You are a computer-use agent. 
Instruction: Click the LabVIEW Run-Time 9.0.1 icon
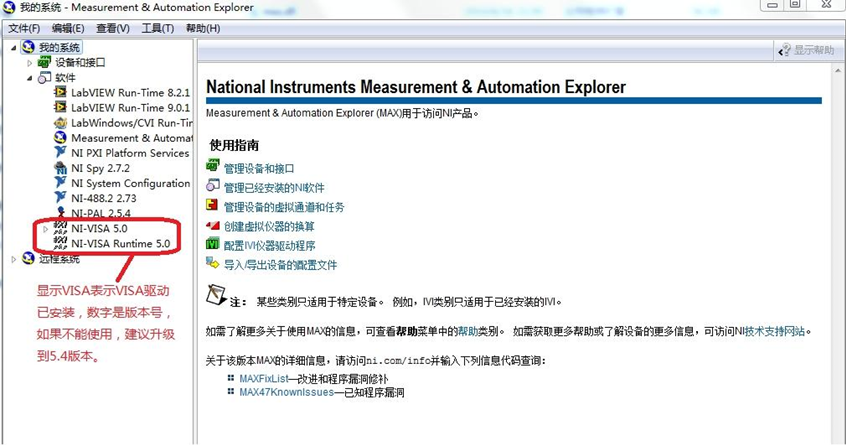60,107
